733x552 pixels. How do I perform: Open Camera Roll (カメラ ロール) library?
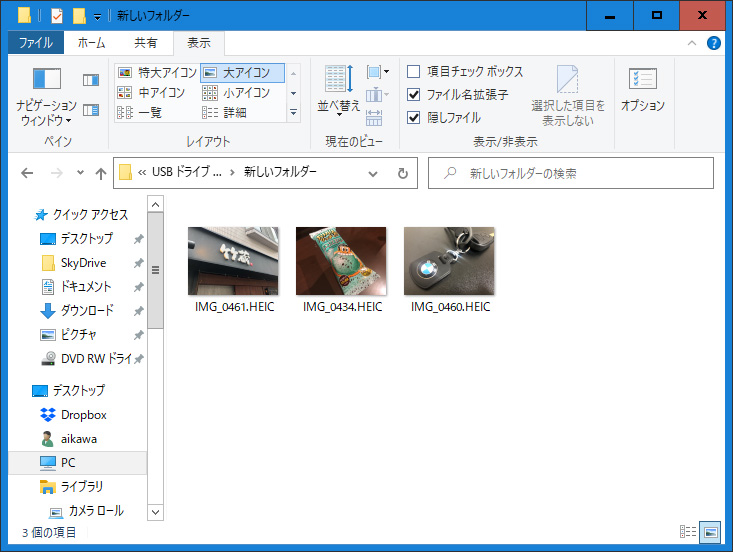coord(96,511)
